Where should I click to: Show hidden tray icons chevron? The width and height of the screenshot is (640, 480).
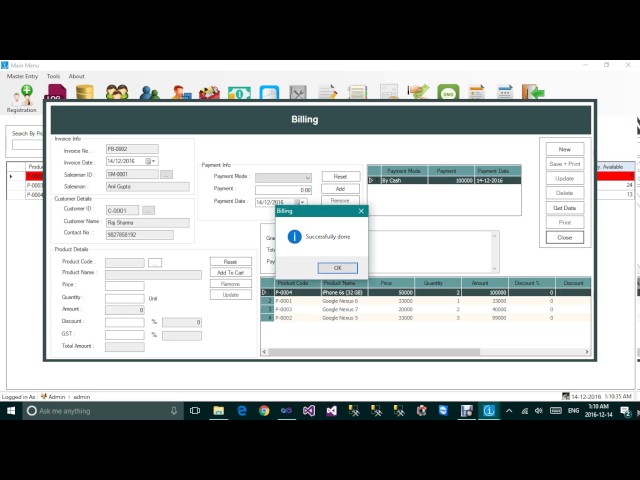pyautogui.click(x=509, y=411)
